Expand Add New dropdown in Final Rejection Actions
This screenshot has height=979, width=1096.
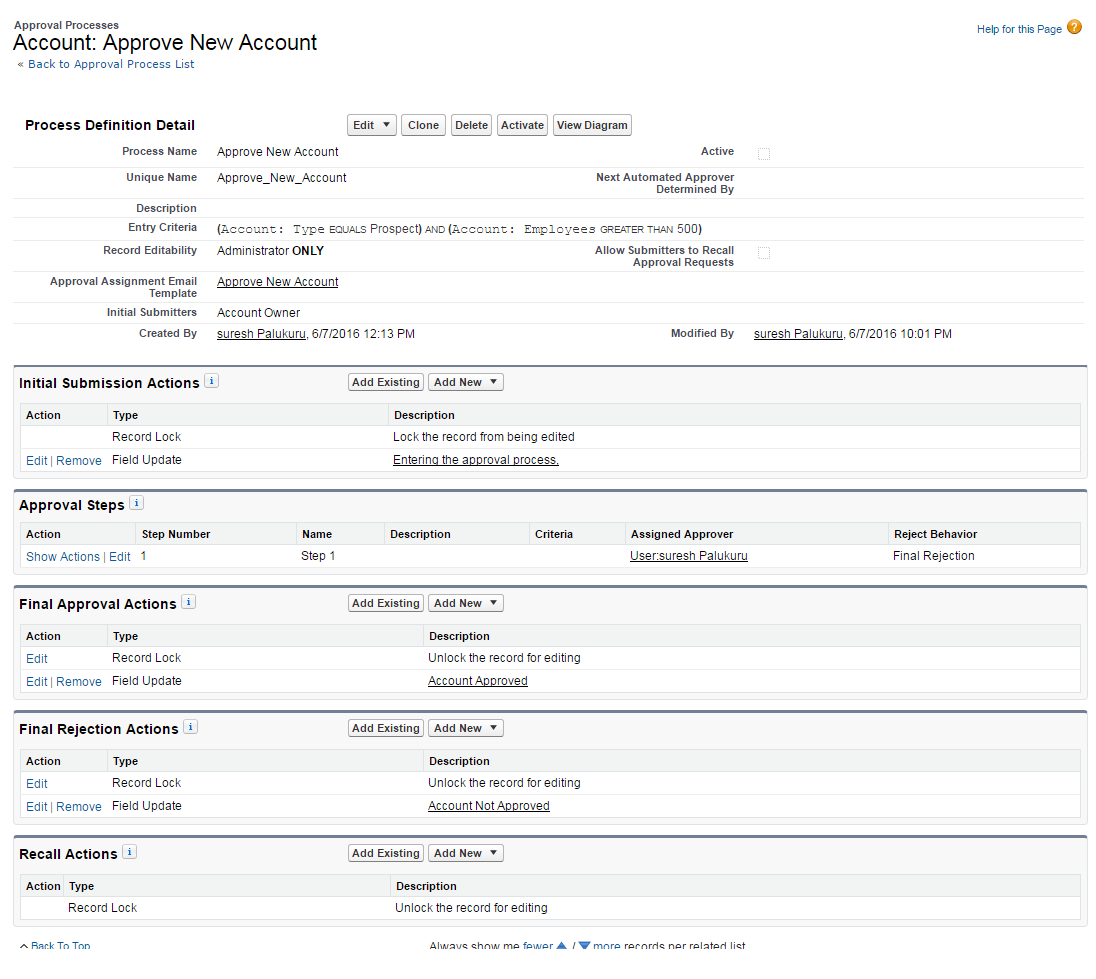point(465,728)
